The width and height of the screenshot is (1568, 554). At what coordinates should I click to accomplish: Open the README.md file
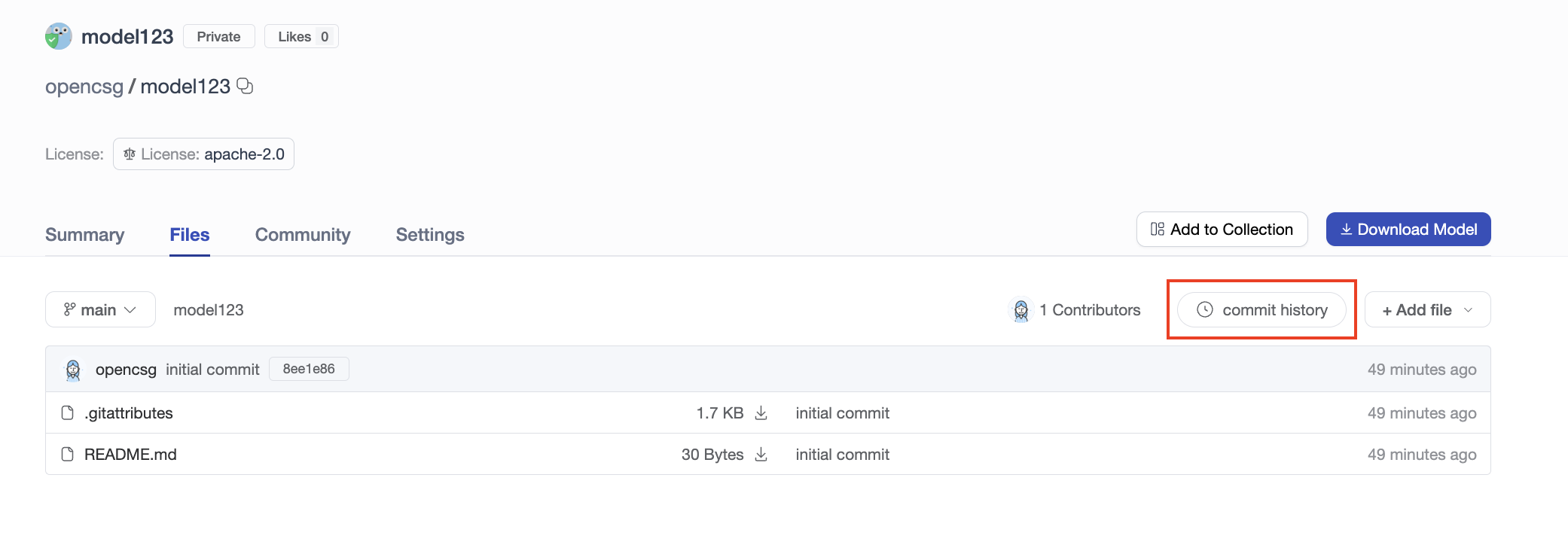130,455
